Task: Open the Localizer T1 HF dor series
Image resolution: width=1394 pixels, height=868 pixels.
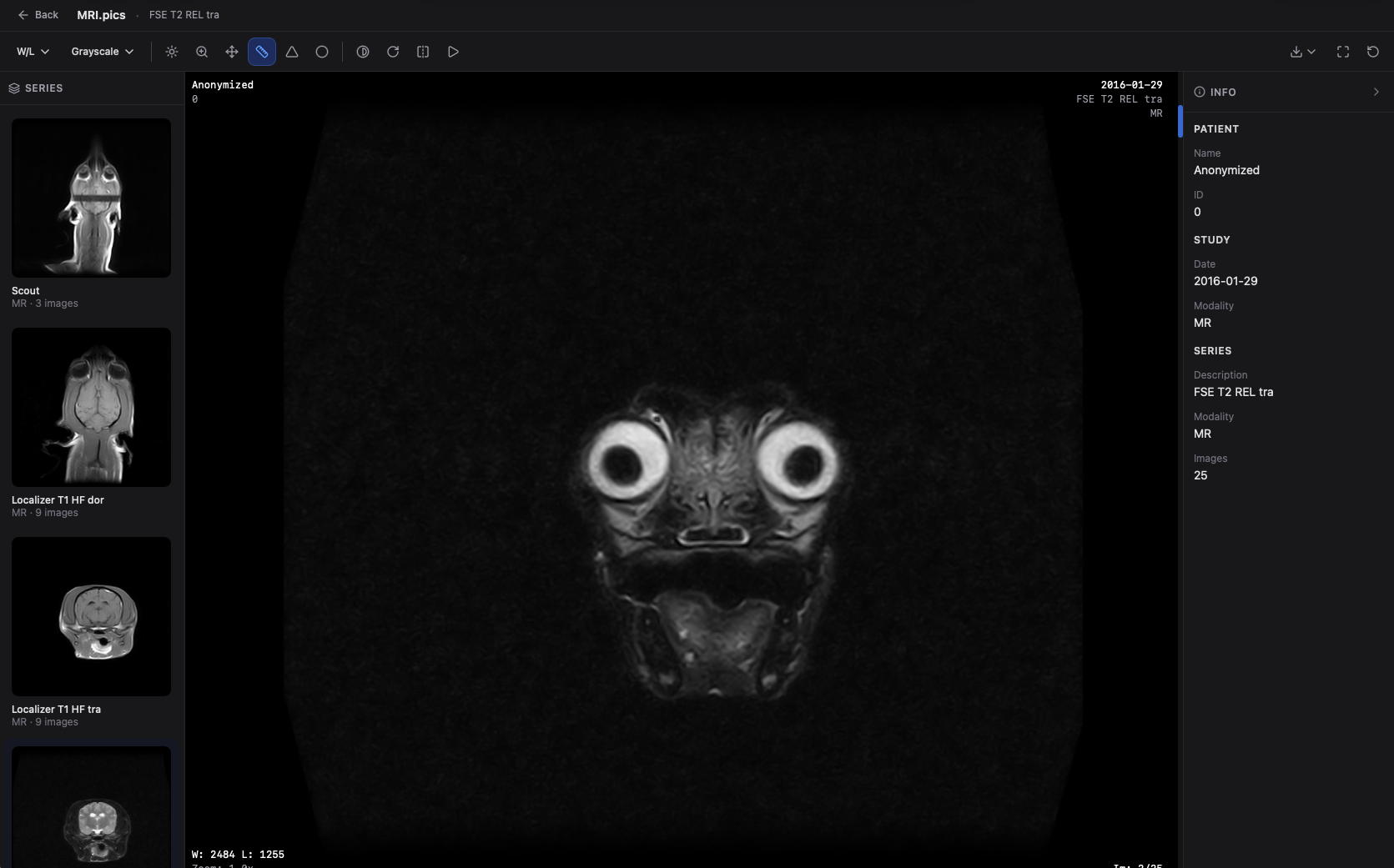Action: (91, 408)
